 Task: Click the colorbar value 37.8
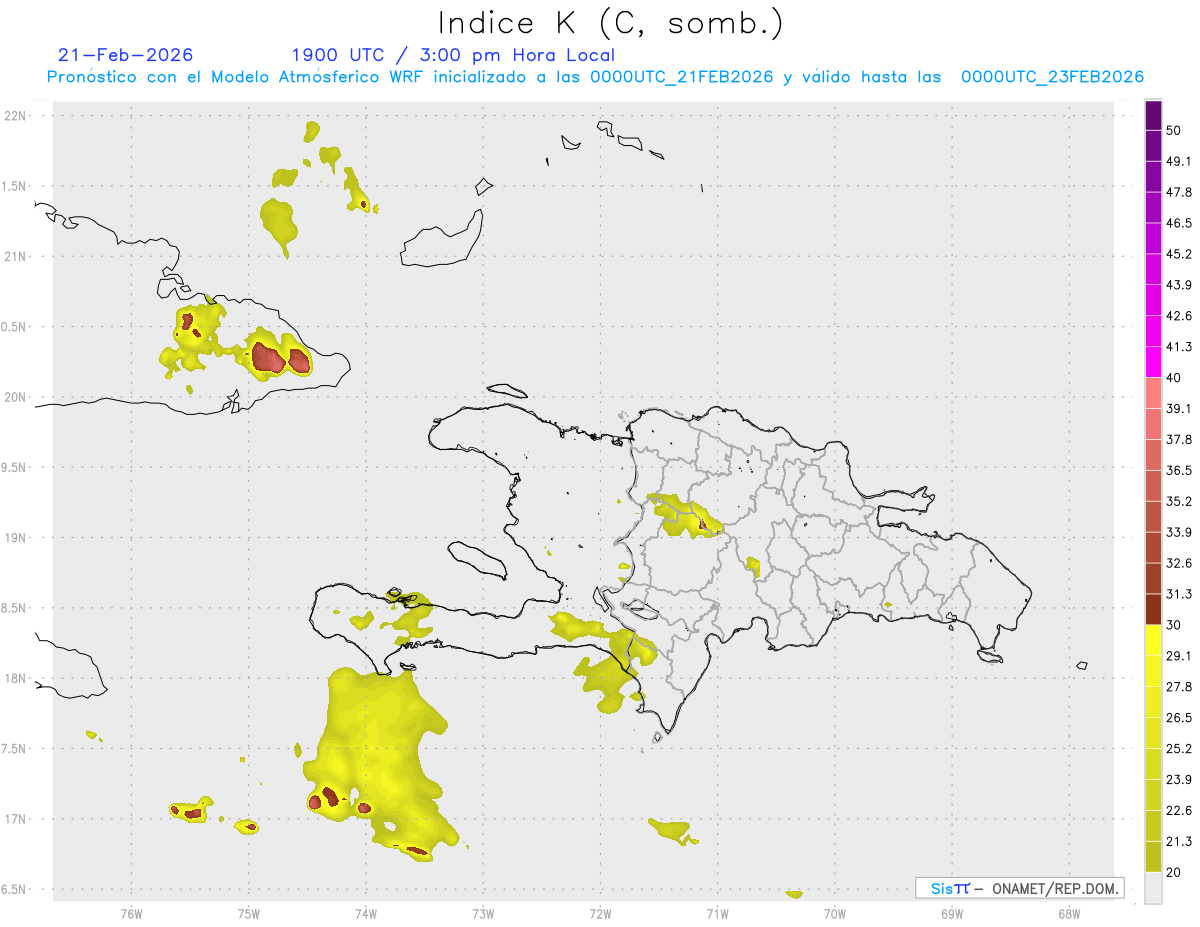pyautogui.click(x=1179, y=440)
